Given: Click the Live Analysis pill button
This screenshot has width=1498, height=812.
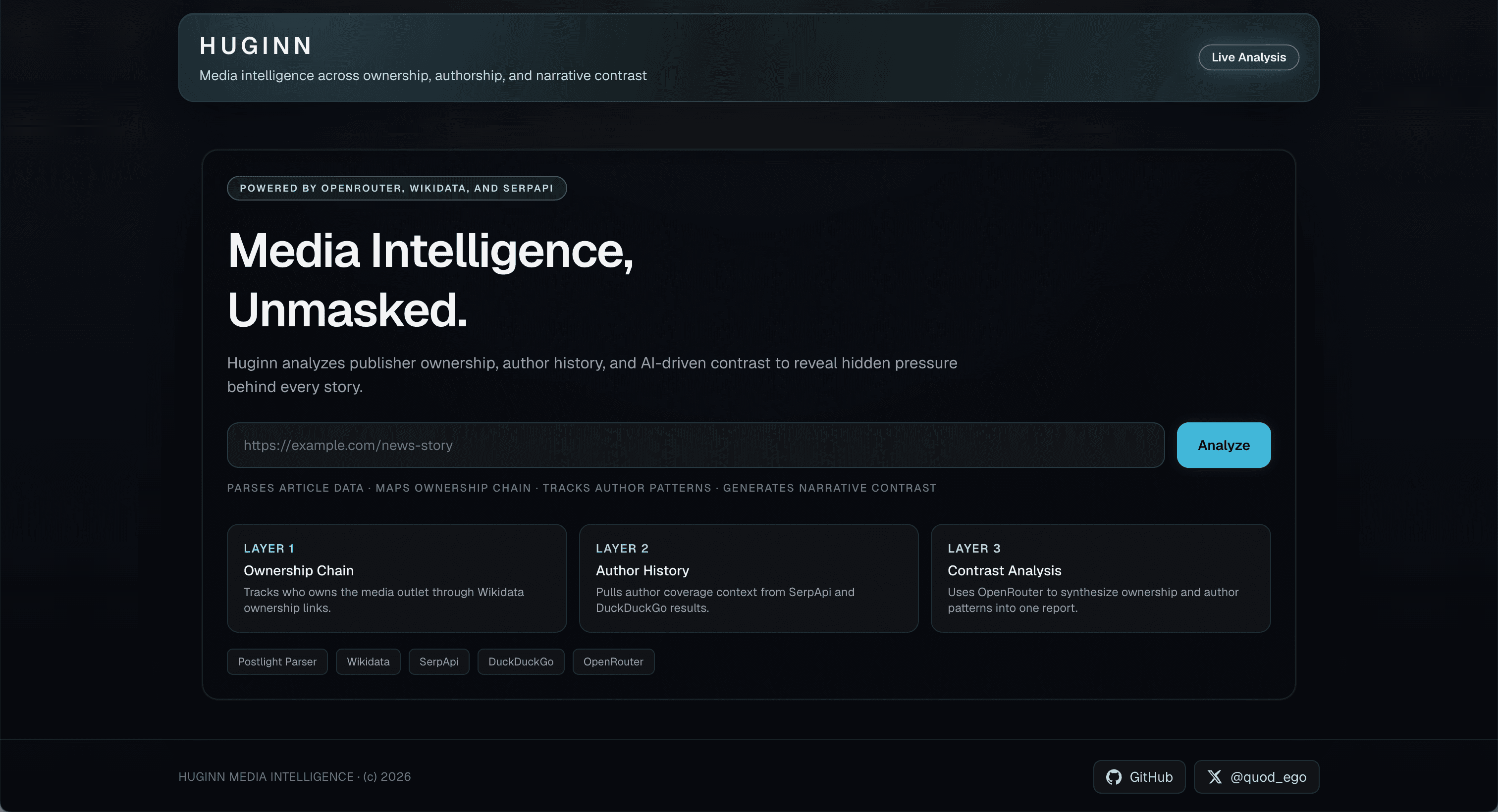Looking at the screenshot, I should tap(1248, 57).
